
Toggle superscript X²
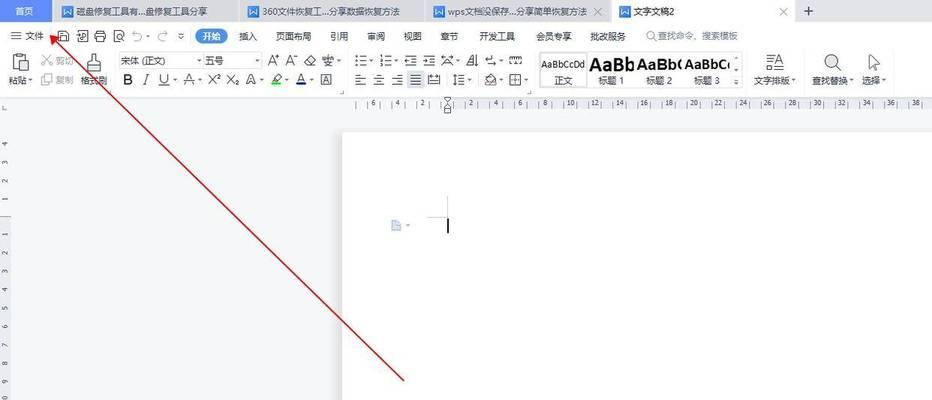(215, 80)
